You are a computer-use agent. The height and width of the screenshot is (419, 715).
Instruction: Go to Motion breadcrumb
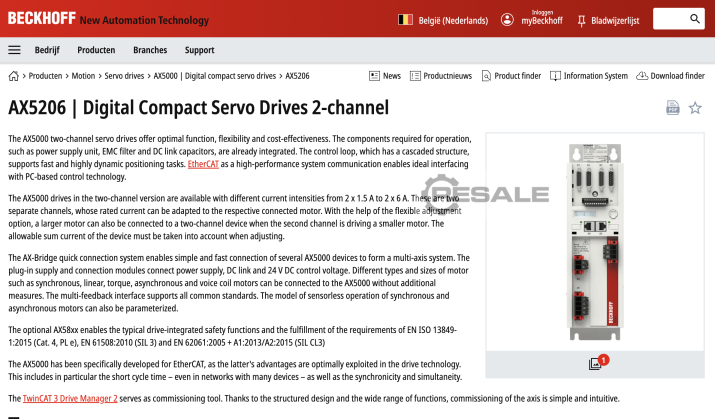tap(83, 76)
